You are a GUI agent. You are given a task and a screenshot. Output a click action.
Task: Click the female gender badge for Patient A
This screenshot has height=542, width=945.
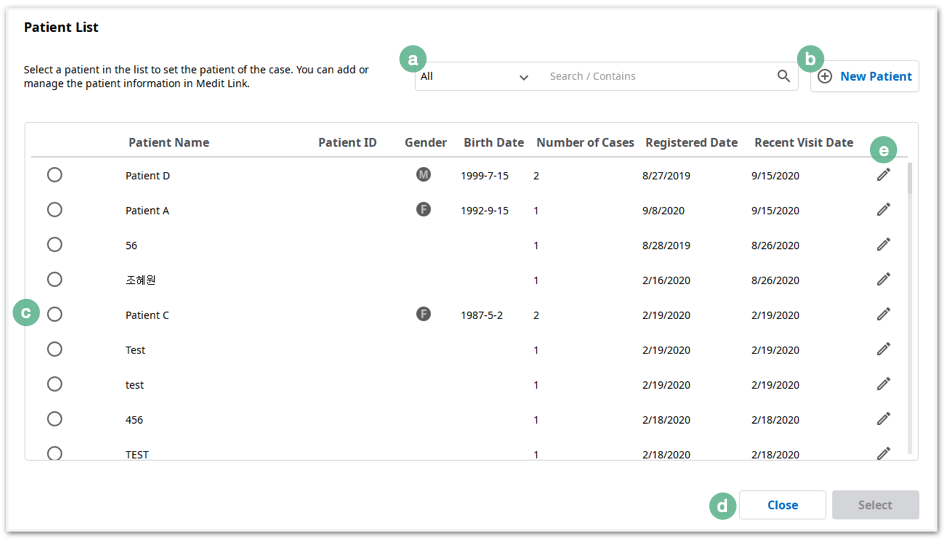(424, 210)
